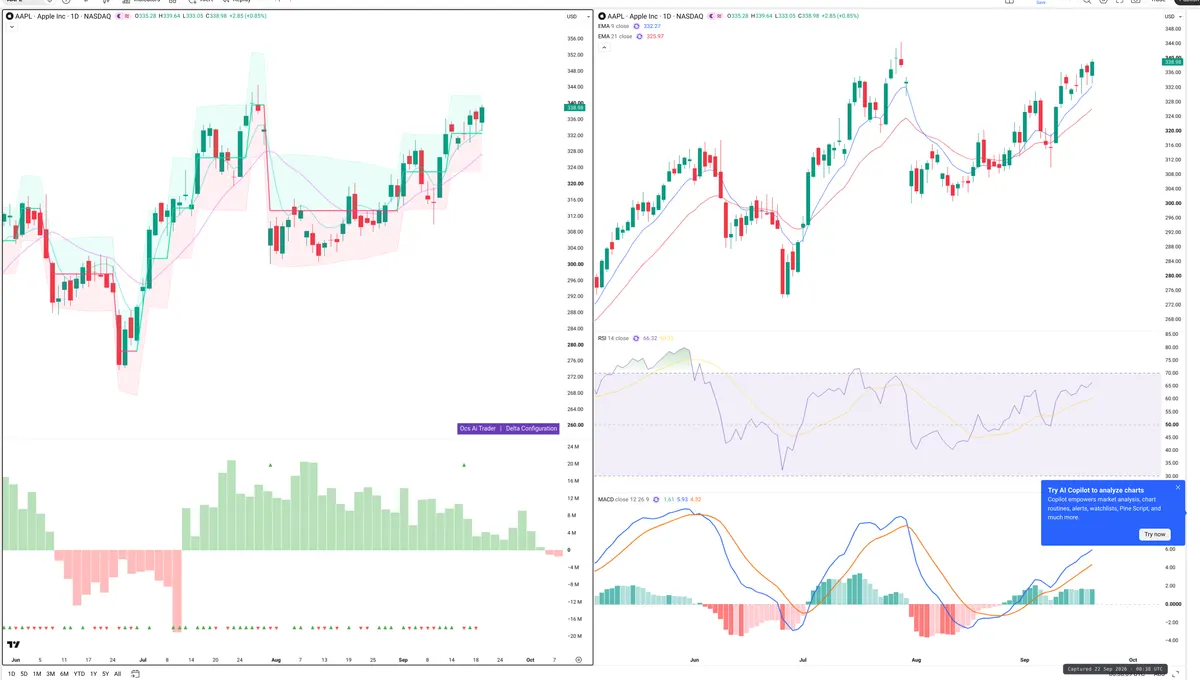Click the Aug date label on the left chart
The height and width of the screenshot is (680, 1200).
click(x=275, y=660)
